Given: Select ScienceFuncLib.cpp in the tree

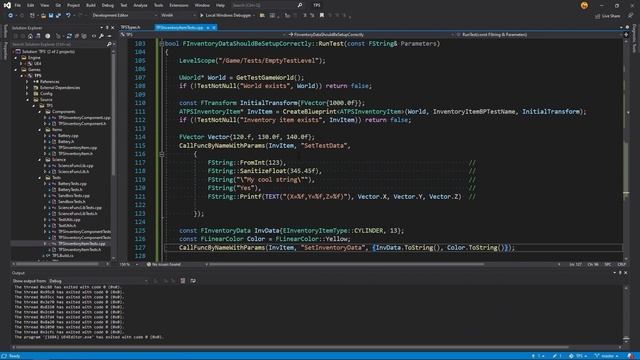Looking at the screenshot, I should (76, 166).
